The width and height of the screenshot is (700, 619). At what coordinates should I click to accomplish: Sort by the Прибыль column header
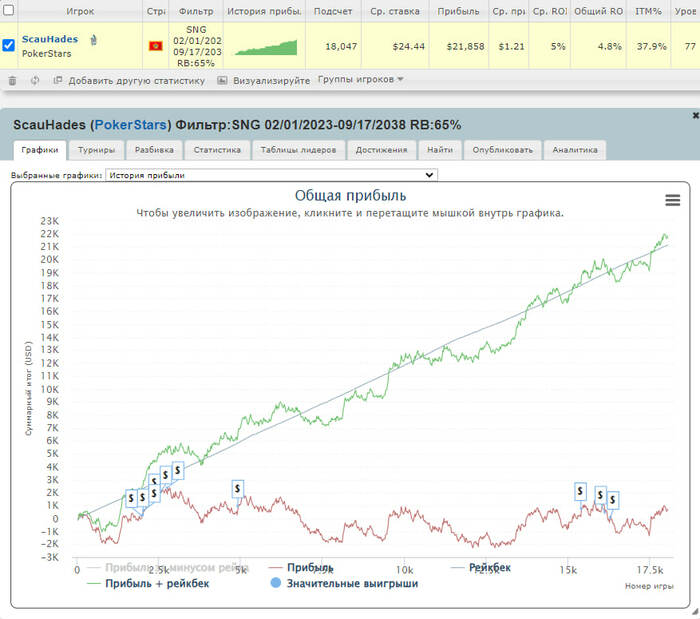click(458, 11)
